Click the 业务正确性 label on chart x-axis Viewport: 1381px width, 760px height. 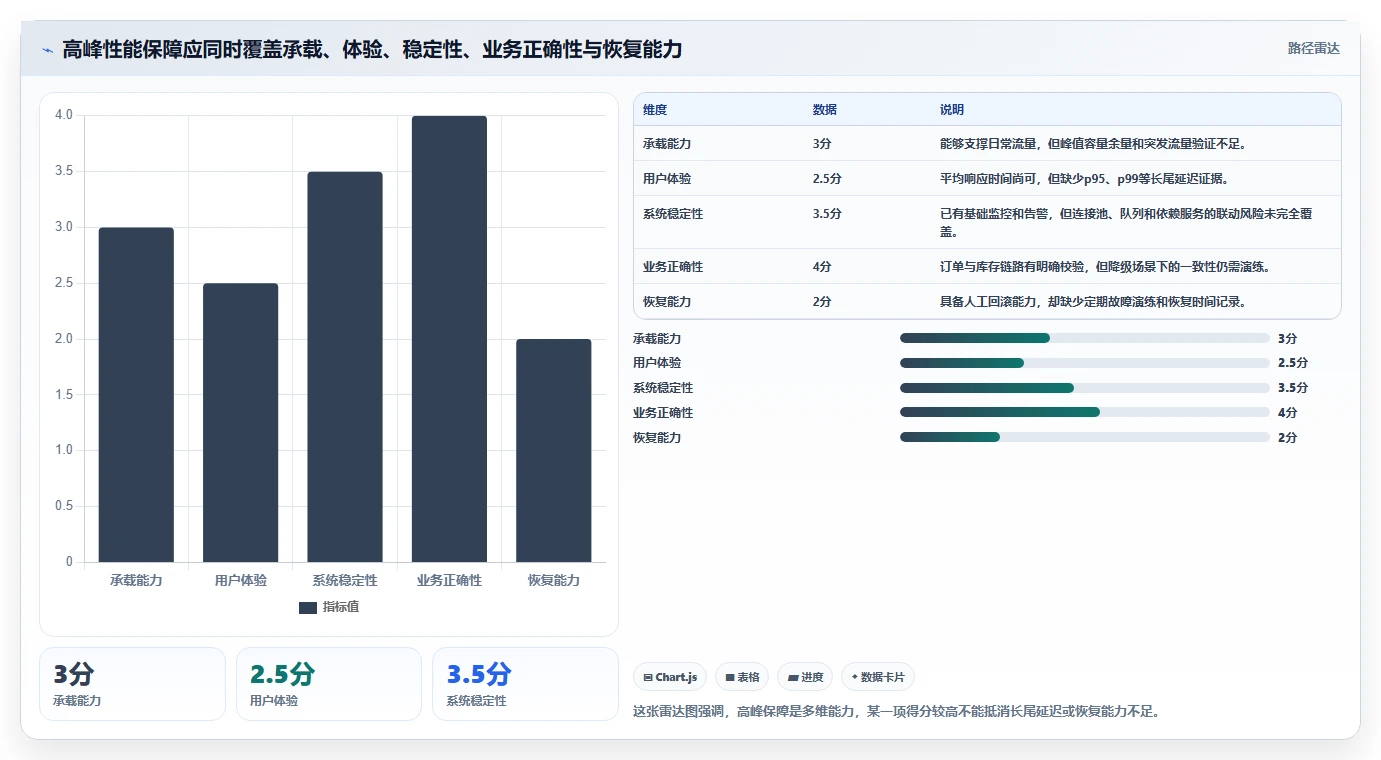[x=449, y=581]
